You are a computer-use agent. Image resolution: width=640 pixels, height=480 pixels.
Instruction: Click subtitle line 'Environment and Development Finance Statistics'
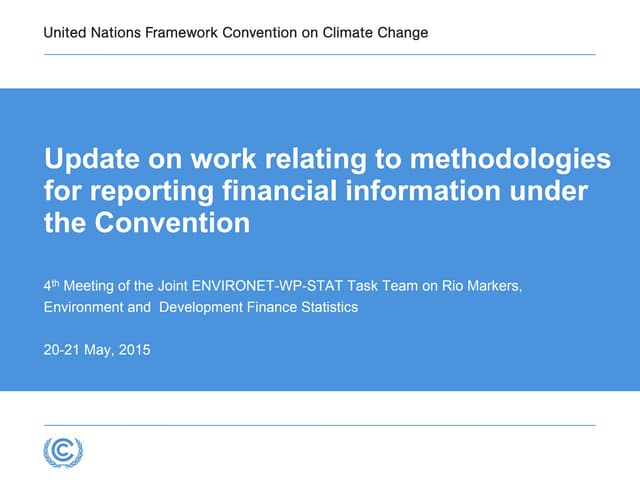pos(201,307)
